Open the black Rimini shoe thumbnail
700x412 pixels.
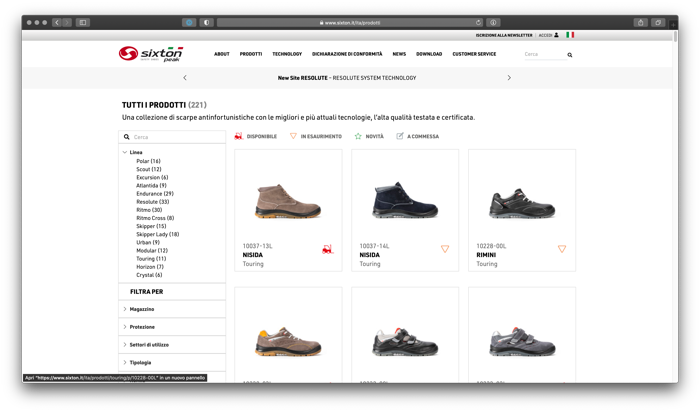(x=522, y=204)
